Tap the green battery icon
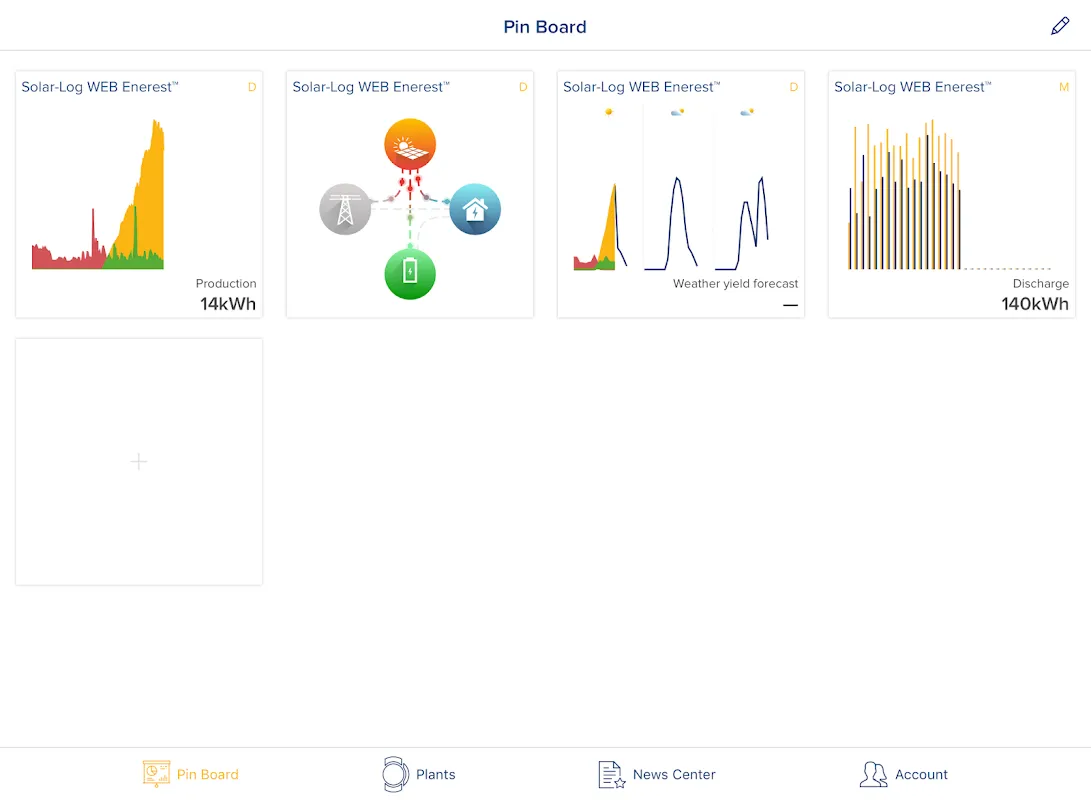The image size is (1091, 800). coord(410,273)
